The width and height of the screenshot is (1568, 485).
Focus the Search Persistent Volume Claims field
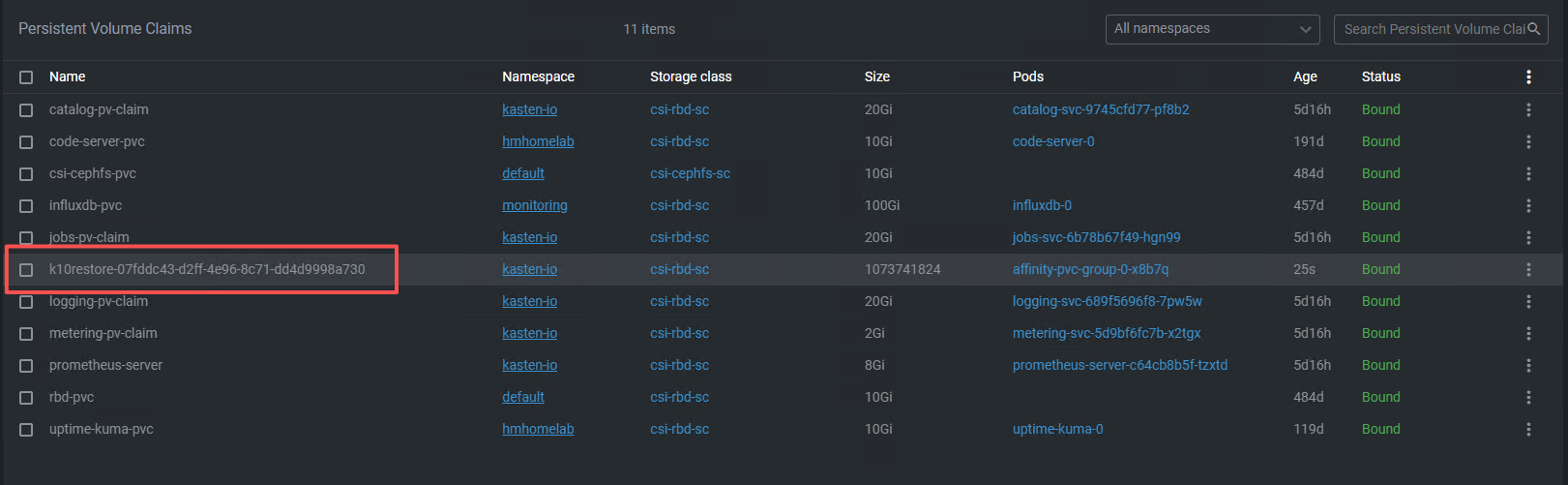[1432, 29]
